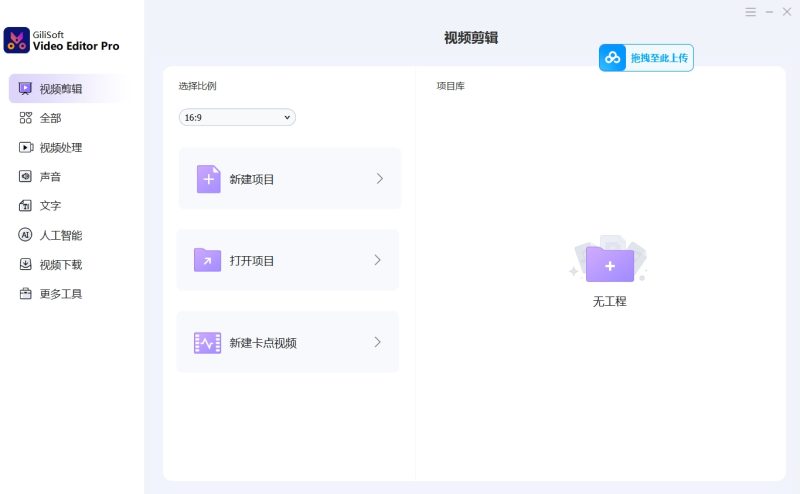Close the application window

coord(787,12)
